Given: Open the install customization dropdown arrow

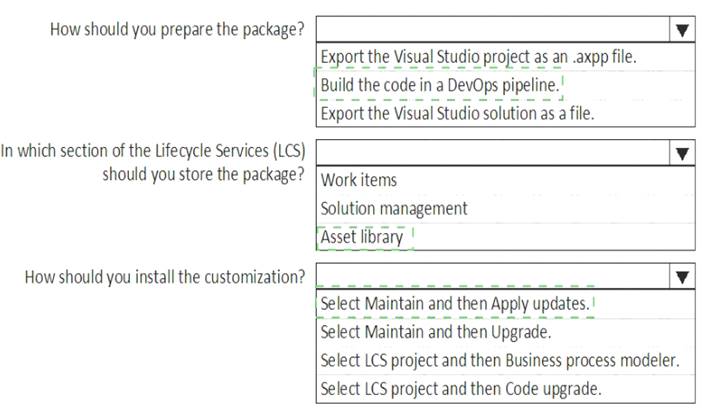Looking at the screenshot, I should [x=682, y=277].
